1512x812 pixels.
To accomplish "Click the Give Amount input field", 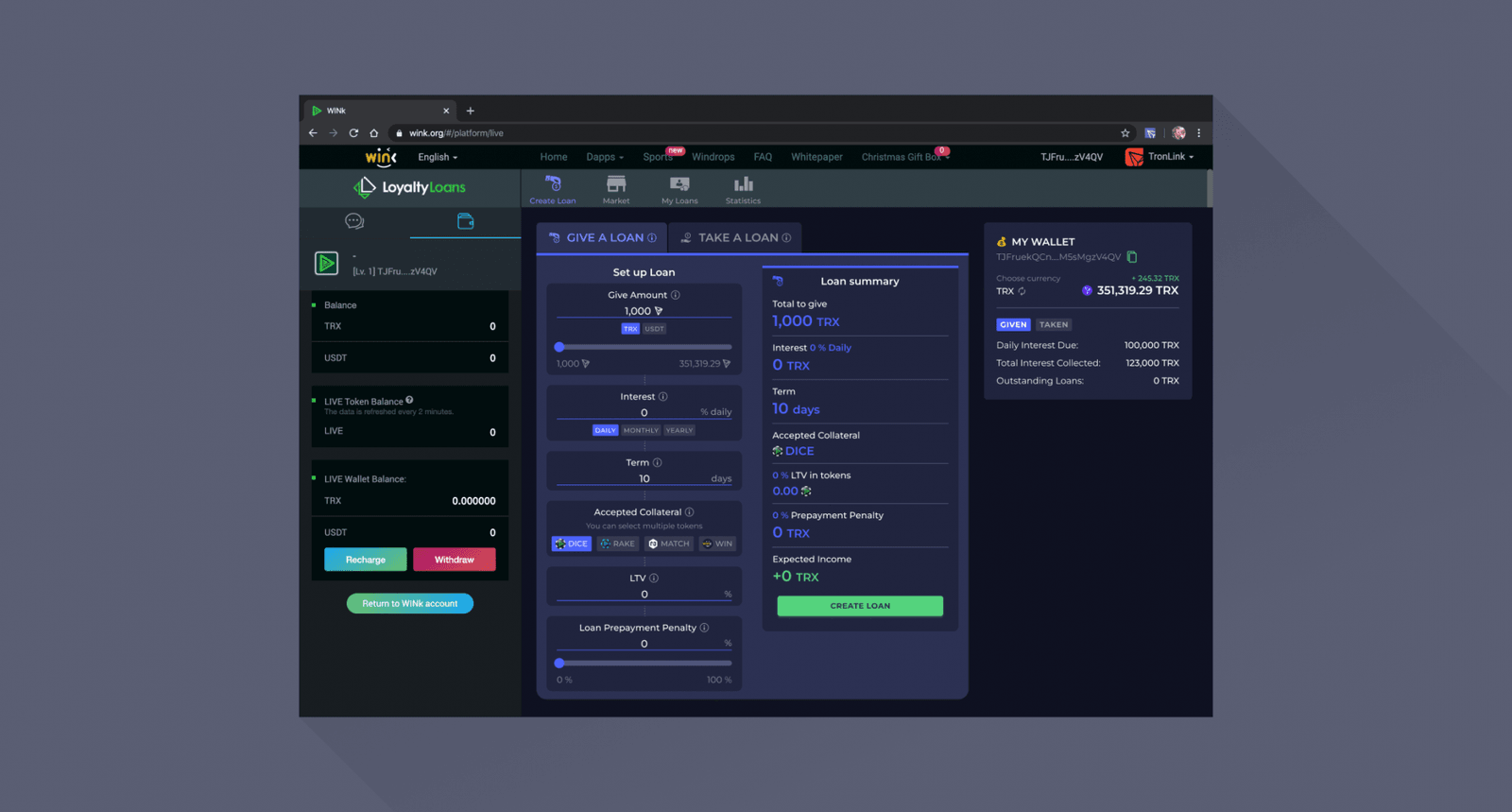I will click(x=644, y=311).
